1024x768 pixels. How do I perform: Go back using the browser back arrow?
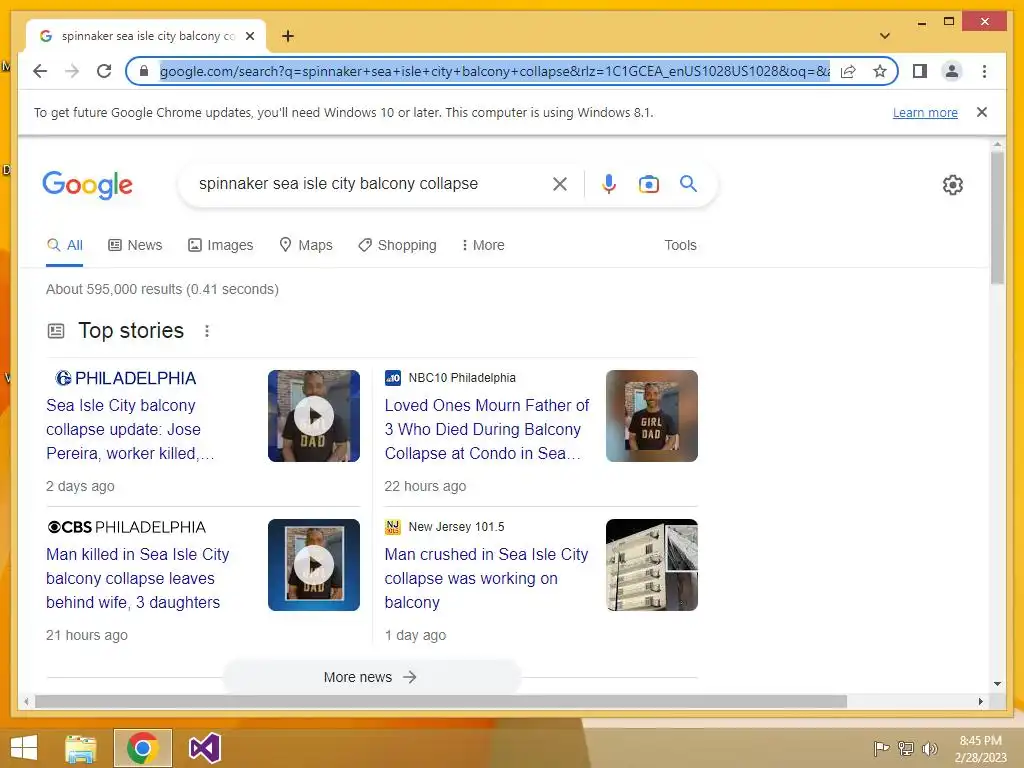pos(40,71)
